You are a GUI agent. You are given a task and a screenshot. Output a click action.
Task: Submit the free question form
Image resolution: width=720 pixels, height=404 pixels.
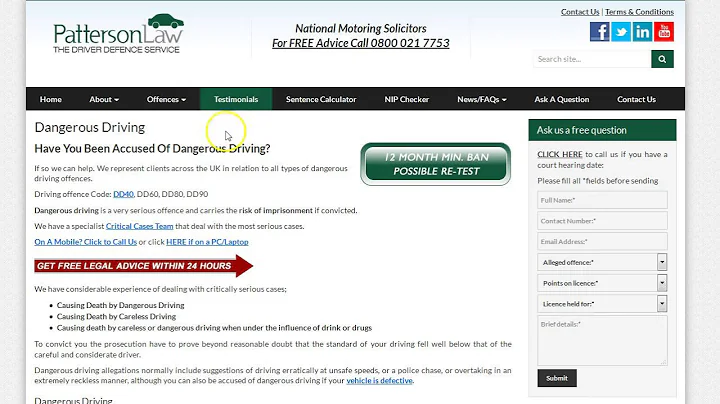click(x=557, y=378)
